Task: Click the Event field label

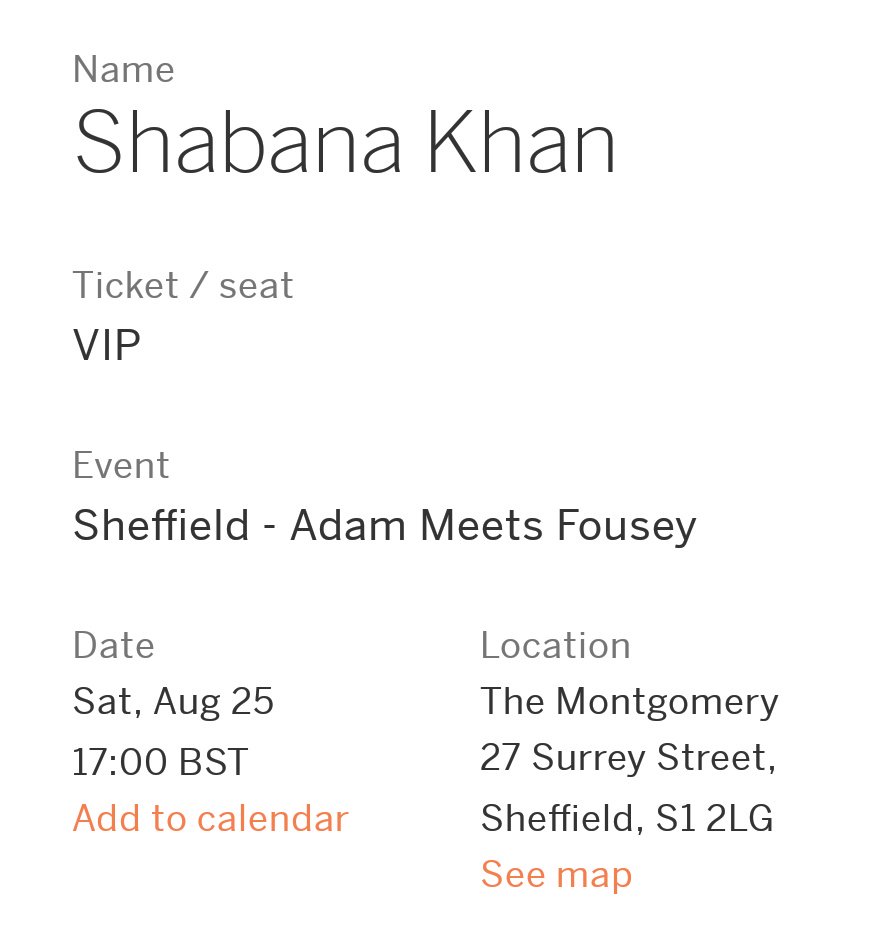Action: [121, 465]
